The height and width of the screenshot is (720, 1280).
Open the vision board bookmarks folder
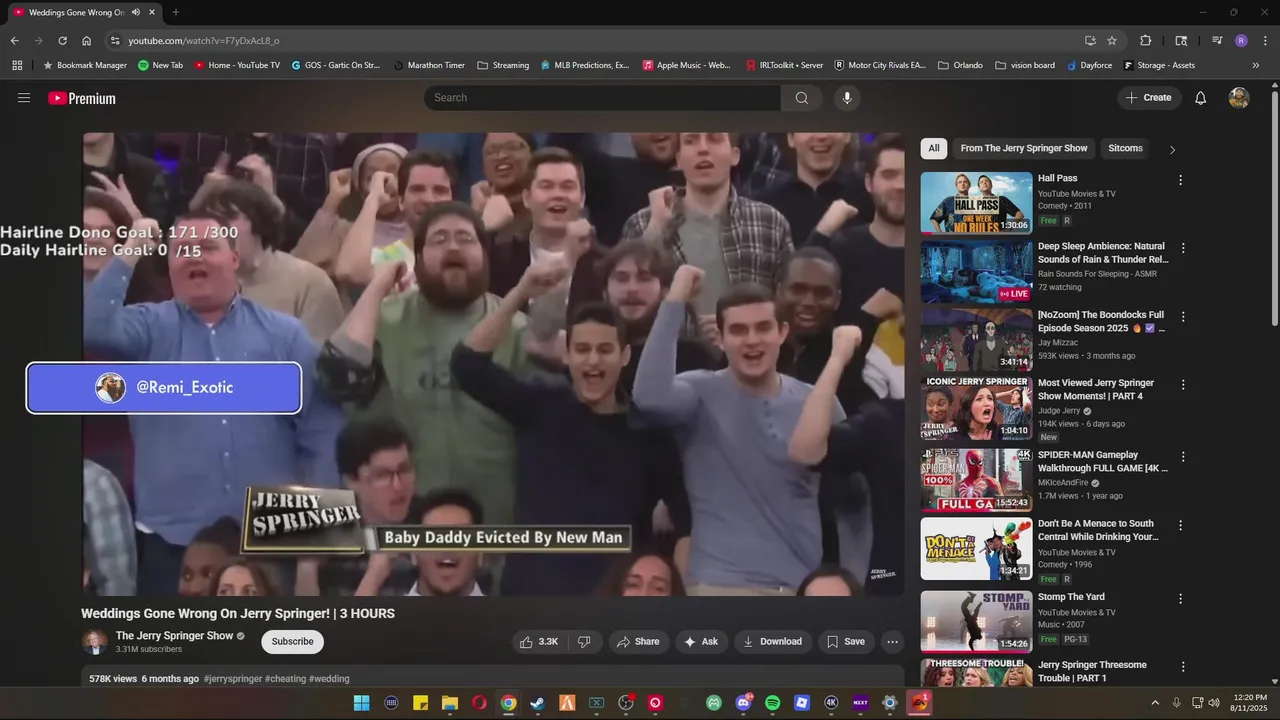tap(1025, 65)
